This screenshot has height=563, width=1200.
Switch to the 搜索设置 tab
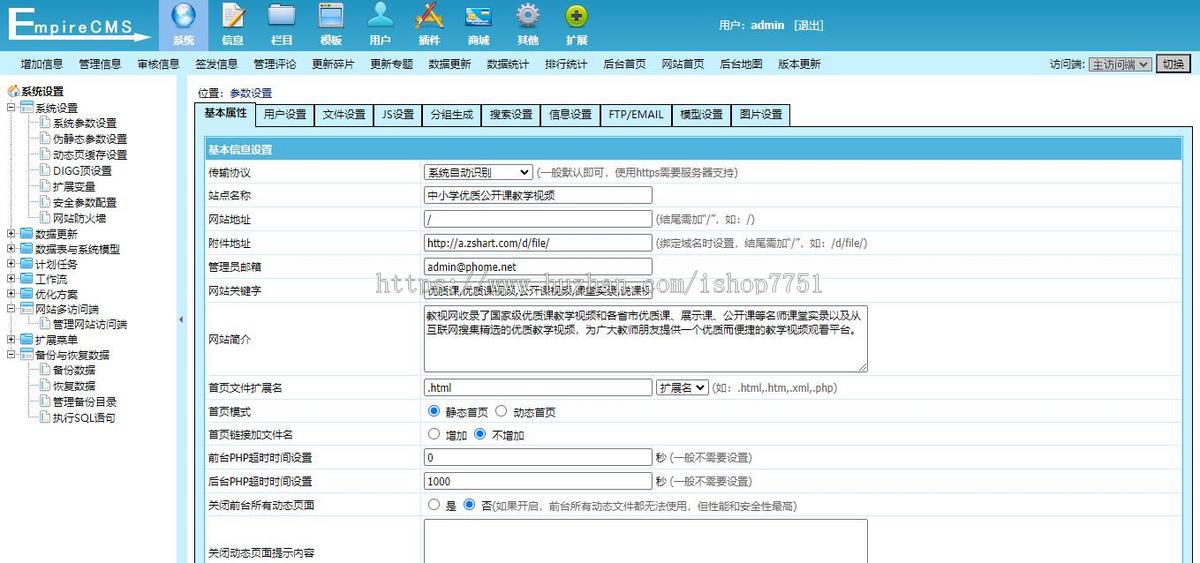point(511,115)
